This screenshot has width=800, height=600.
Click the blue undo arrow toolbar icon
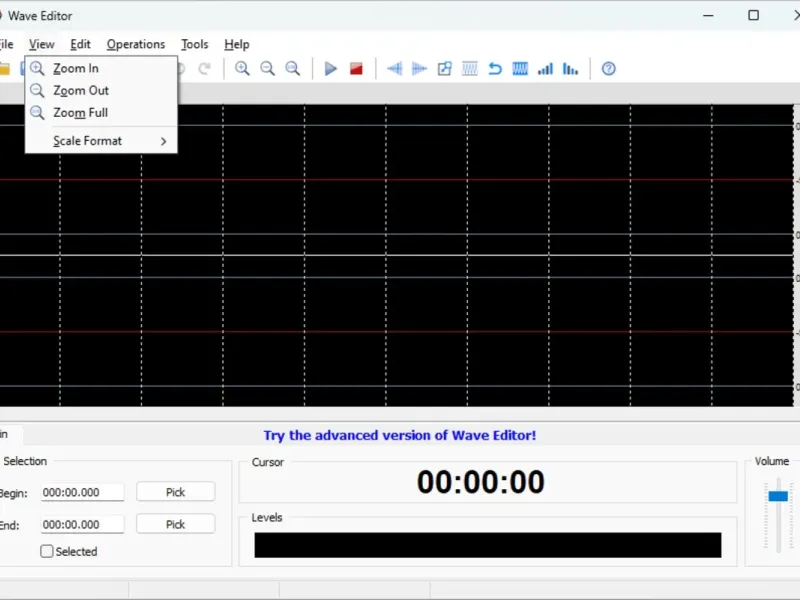(x=495, y=69)
